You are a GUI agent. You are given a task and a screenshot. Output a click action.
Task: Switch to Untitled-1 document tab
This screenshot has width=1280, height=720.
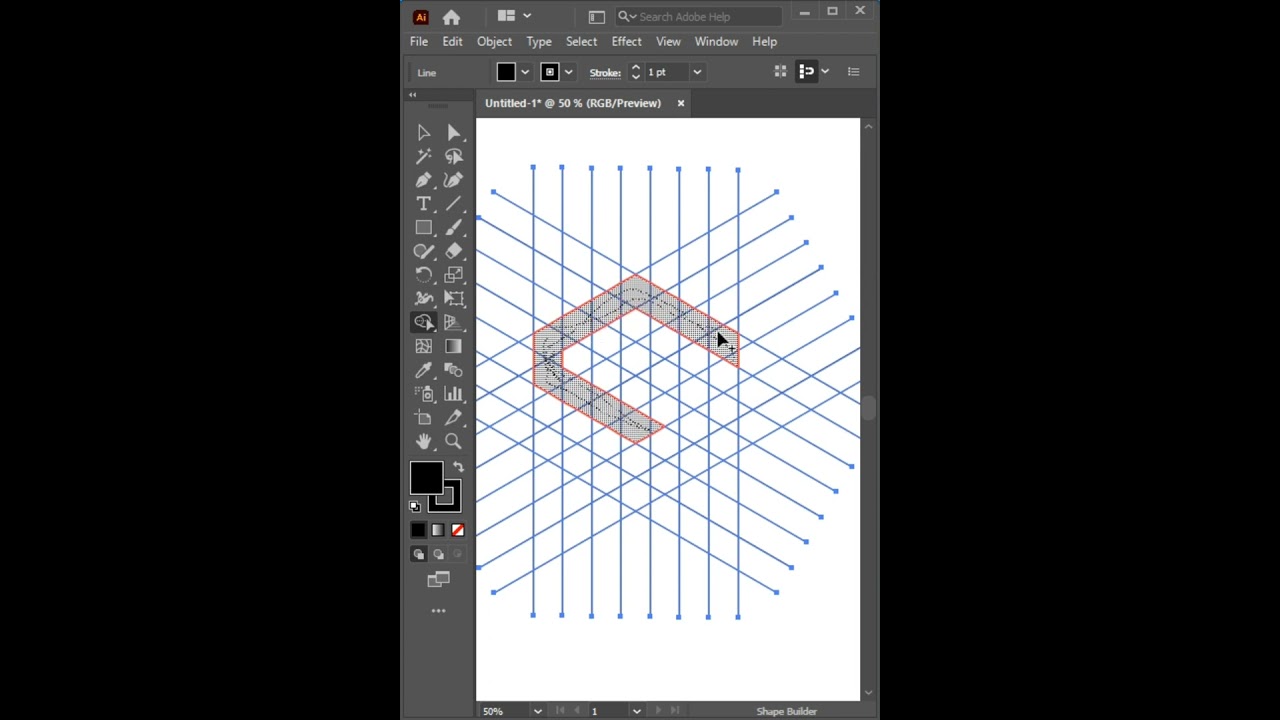tap(573, 103)
